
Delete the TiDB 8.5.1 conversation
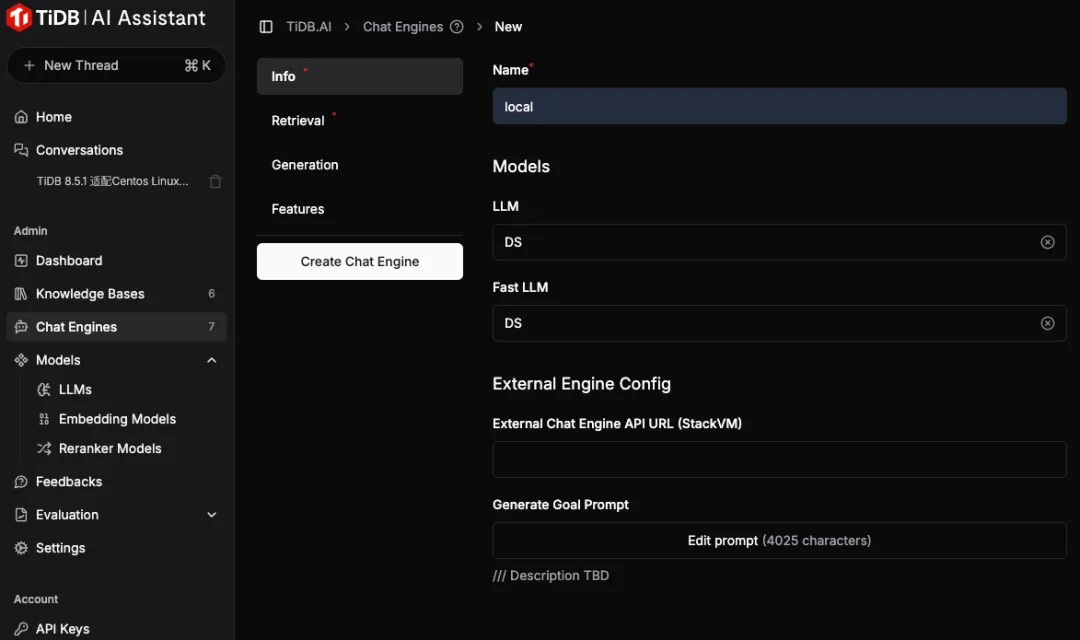215,182
